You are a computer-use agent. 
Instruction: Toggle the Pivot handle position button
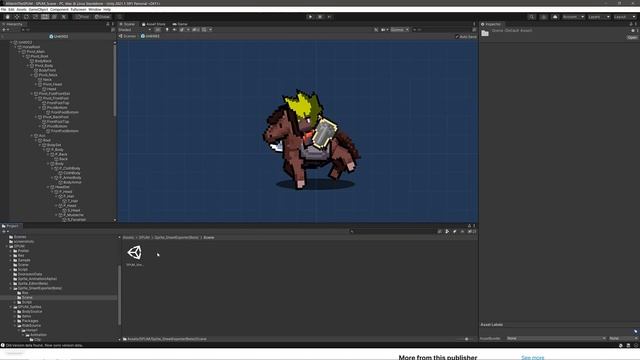pyautogui.click(x=82, y=17)
